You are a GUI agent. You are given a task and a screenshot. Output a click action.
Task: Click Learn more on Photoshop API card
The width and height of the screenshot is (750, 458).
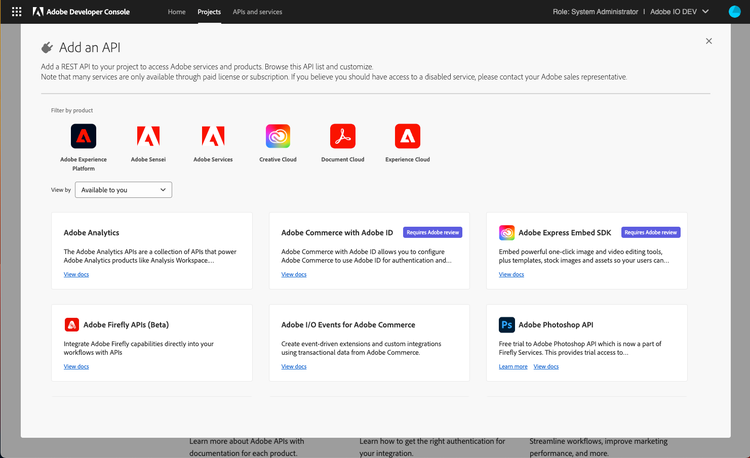(x=513, y=367)
